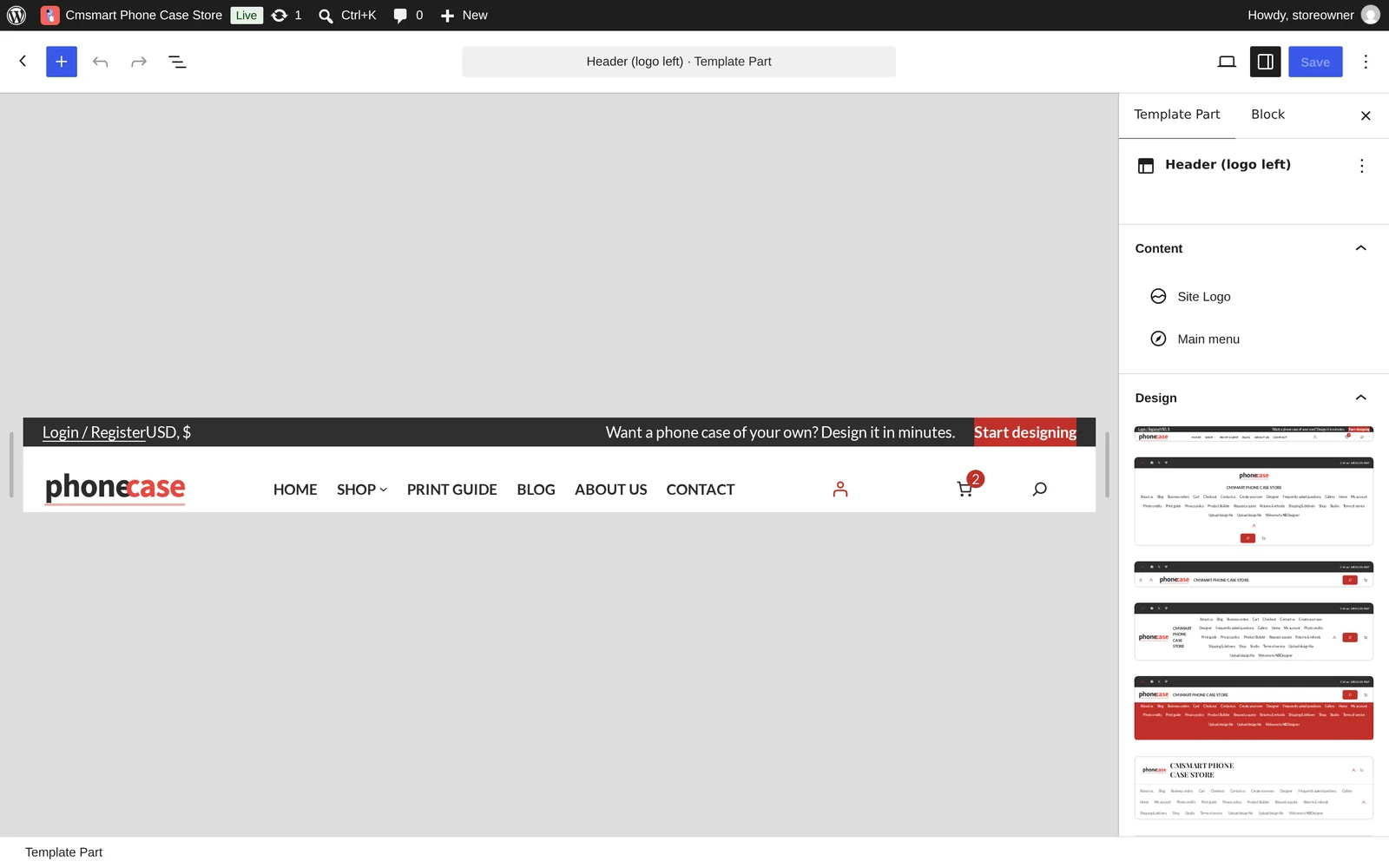Choose the red menu background header design
Screen dimensions: 1389x868
[x=1254, y=708]
